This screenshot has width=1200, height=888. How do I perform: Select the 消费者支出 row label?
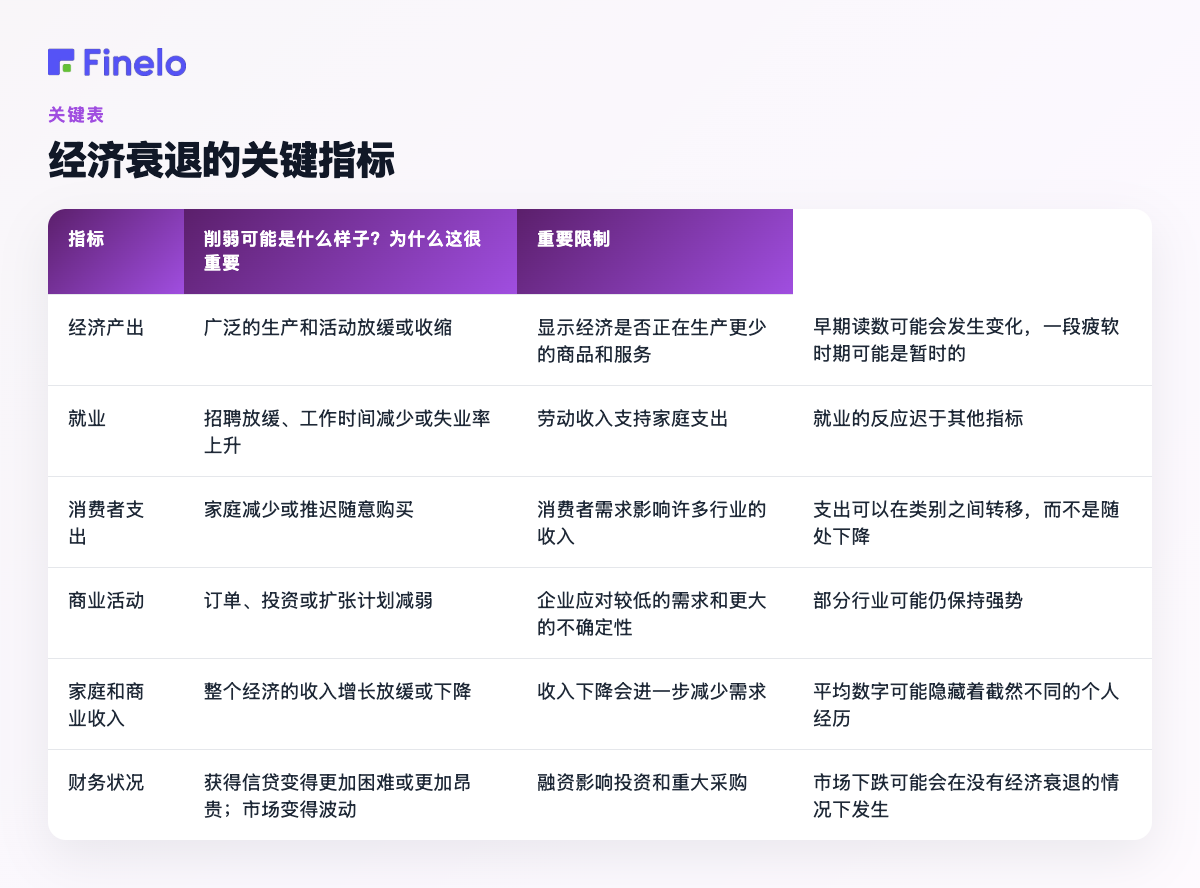[x=106, y=522]
